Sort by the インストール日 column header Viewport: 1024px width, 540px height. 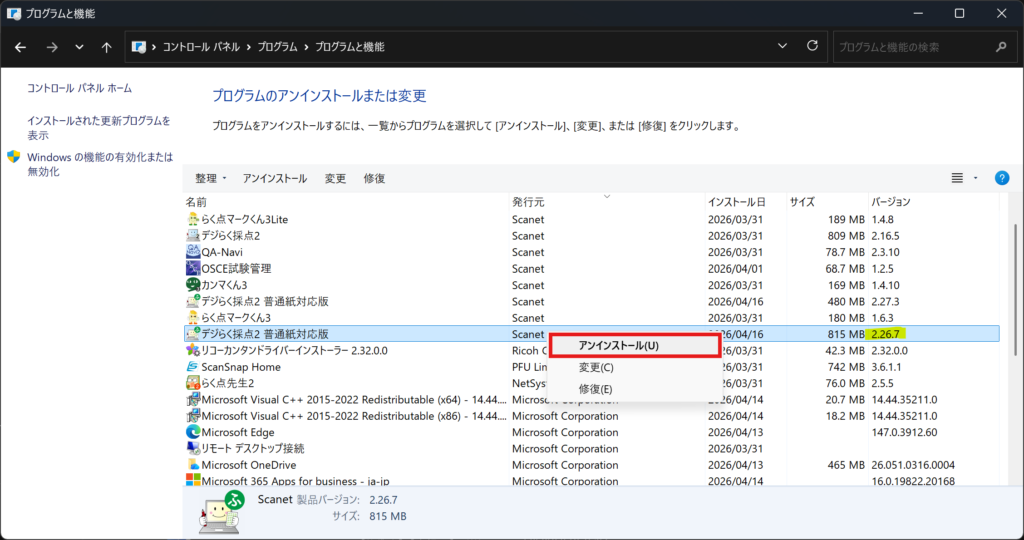coord(746,202)
